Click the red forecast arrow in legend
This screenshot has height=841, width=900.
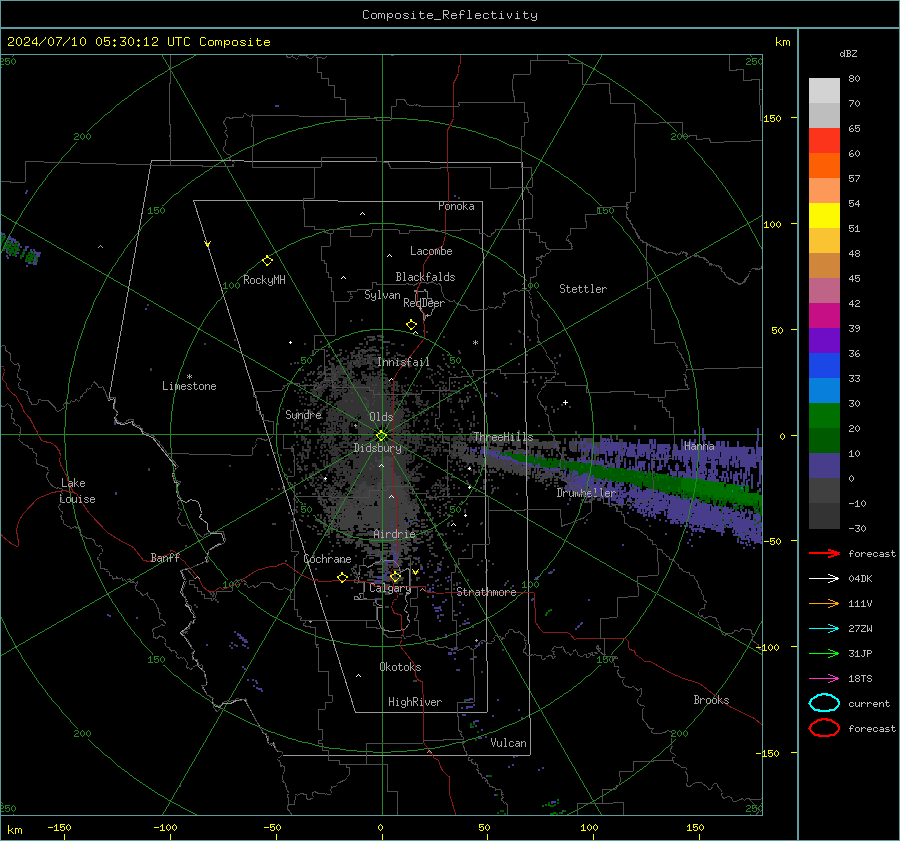coord(824,553)
